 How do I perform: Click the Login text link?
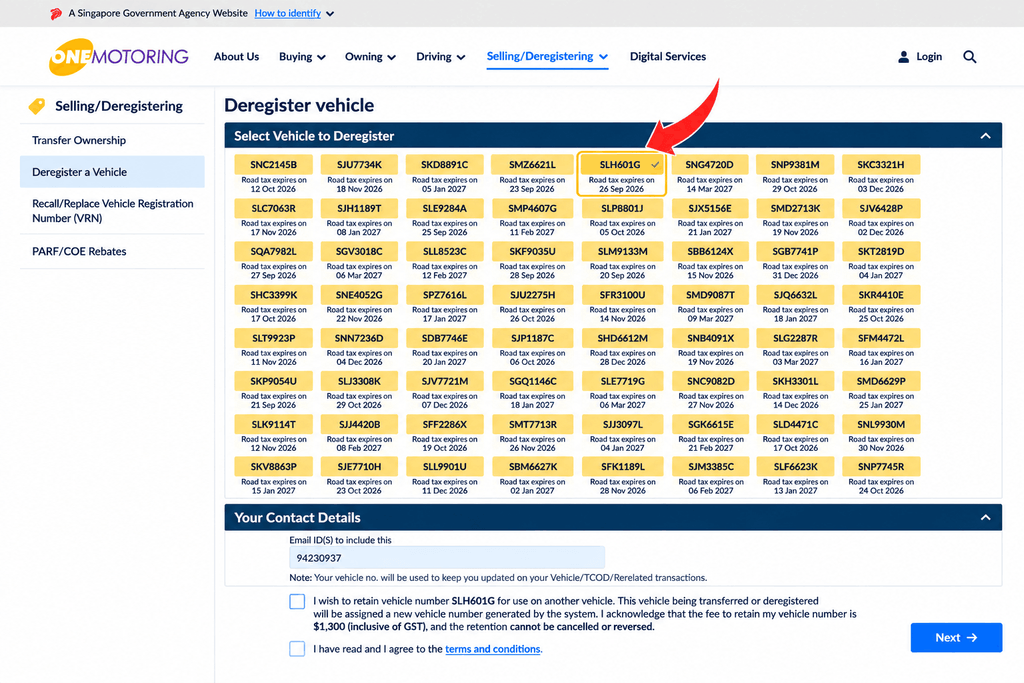pos(929,57)
